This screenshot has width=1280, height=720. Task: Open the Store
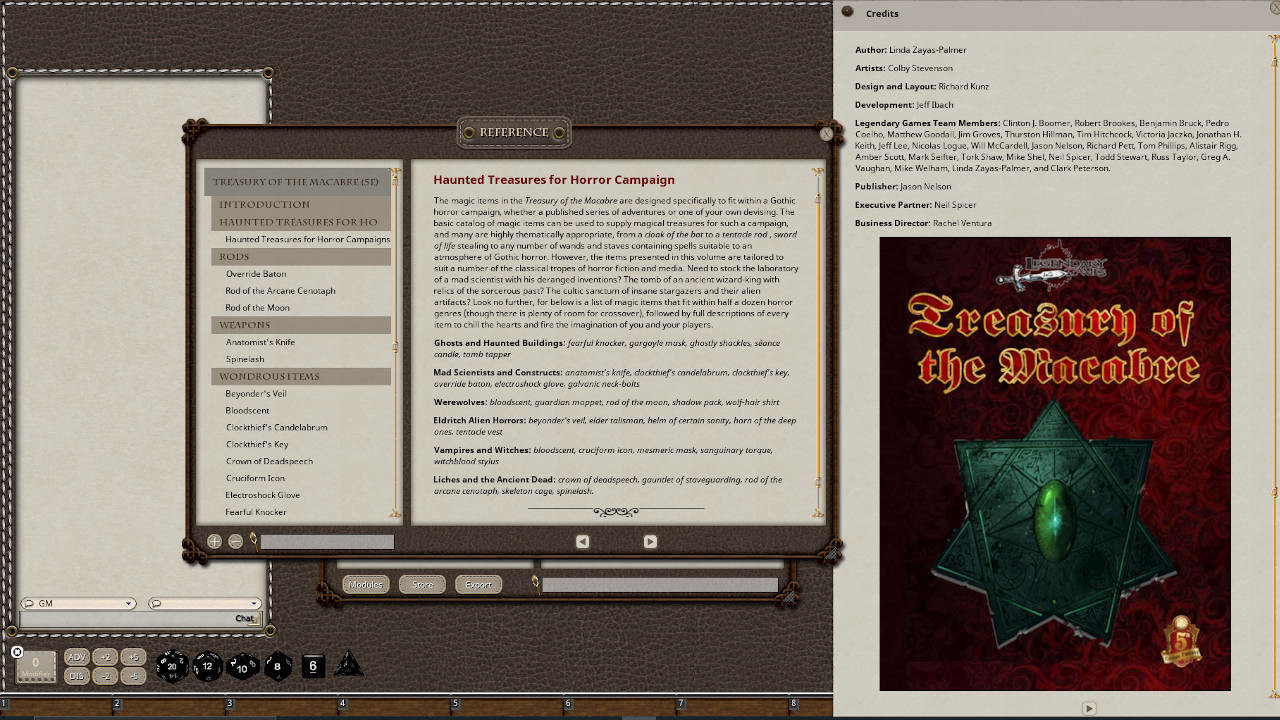421,584
